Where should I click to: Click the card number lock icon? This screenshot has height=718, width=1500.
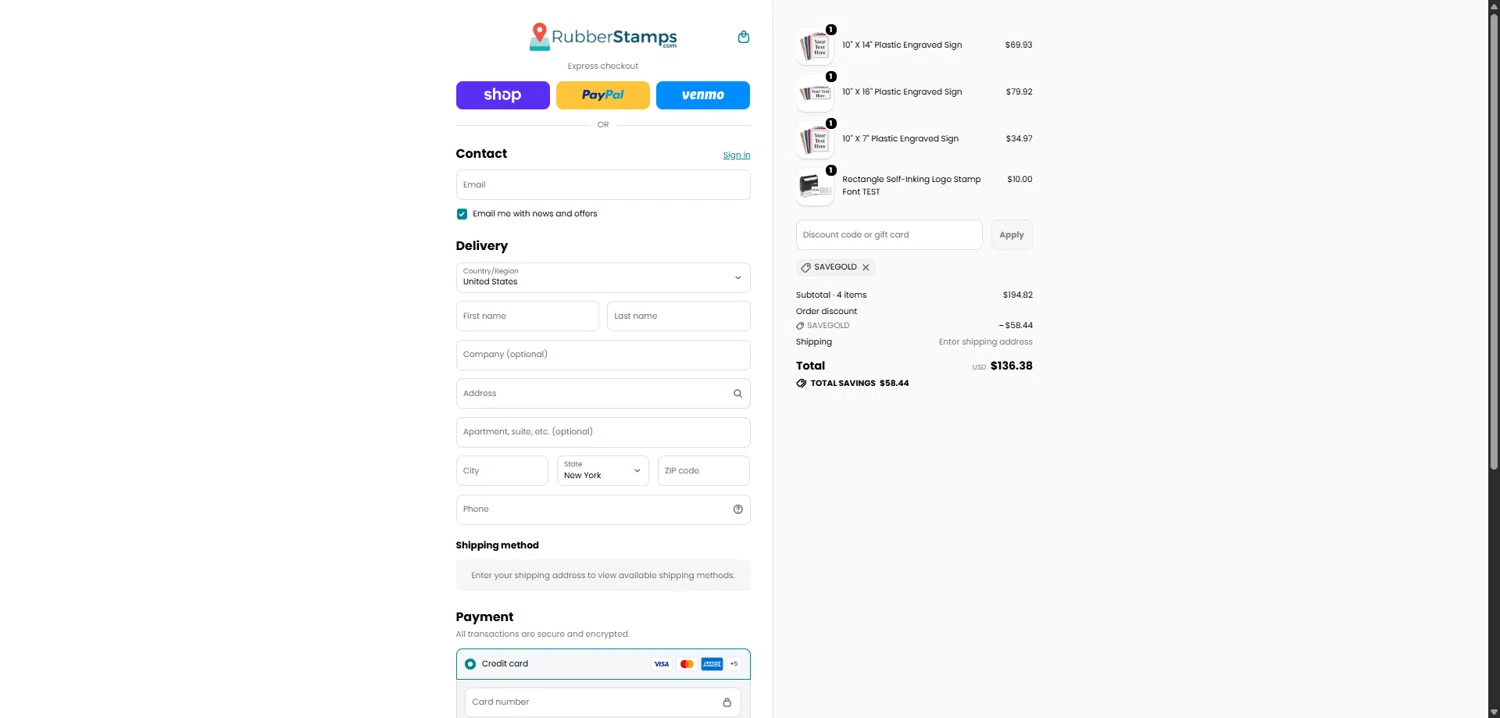727,702
